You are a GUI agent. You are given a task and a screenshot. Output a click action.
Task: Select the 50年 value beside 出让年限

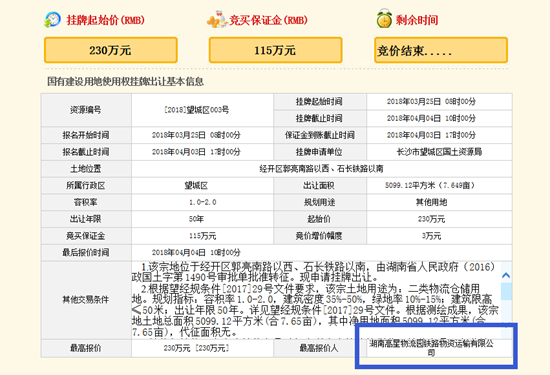point(196,219)
